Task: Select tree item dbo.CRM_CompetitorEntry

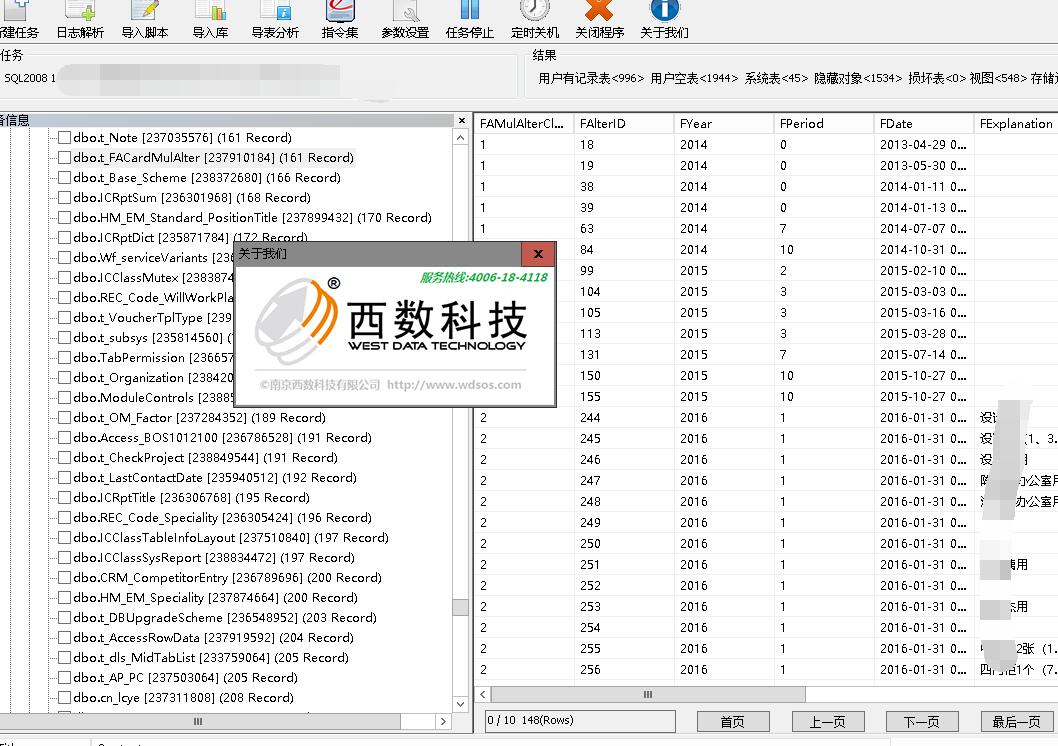Action: 227,577
